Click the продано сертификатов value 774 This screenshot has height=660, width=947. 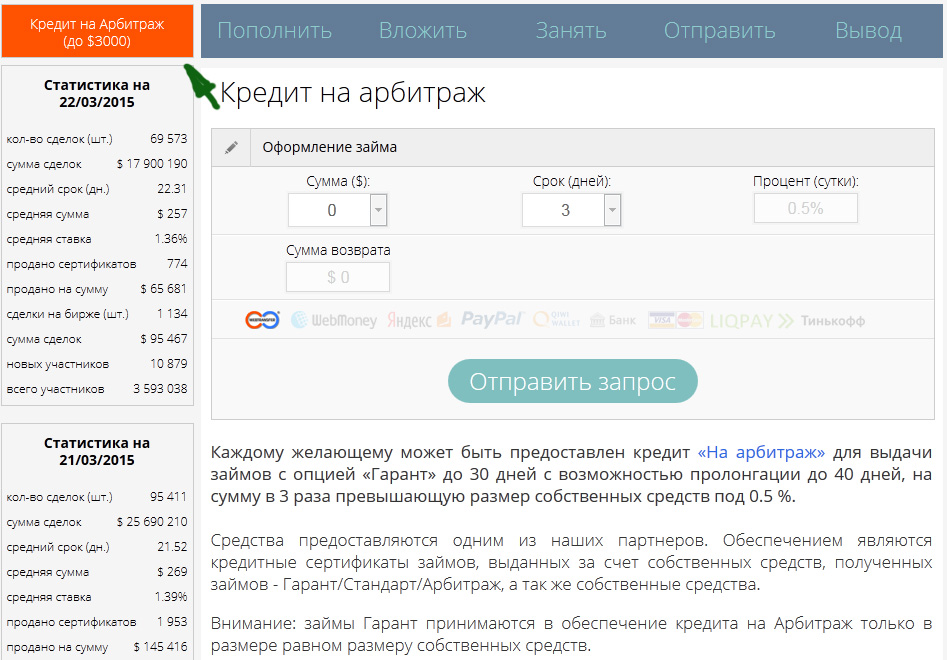click(x=178, y=264)
